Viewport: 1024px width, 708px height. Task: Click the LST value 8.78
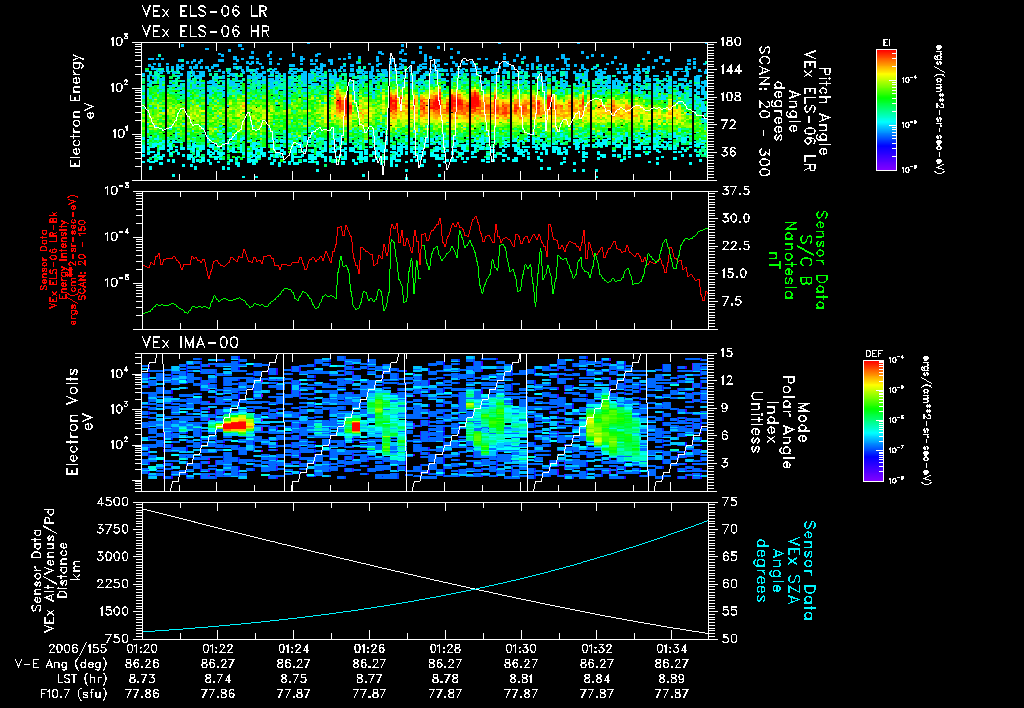click(x=445, y=679)
